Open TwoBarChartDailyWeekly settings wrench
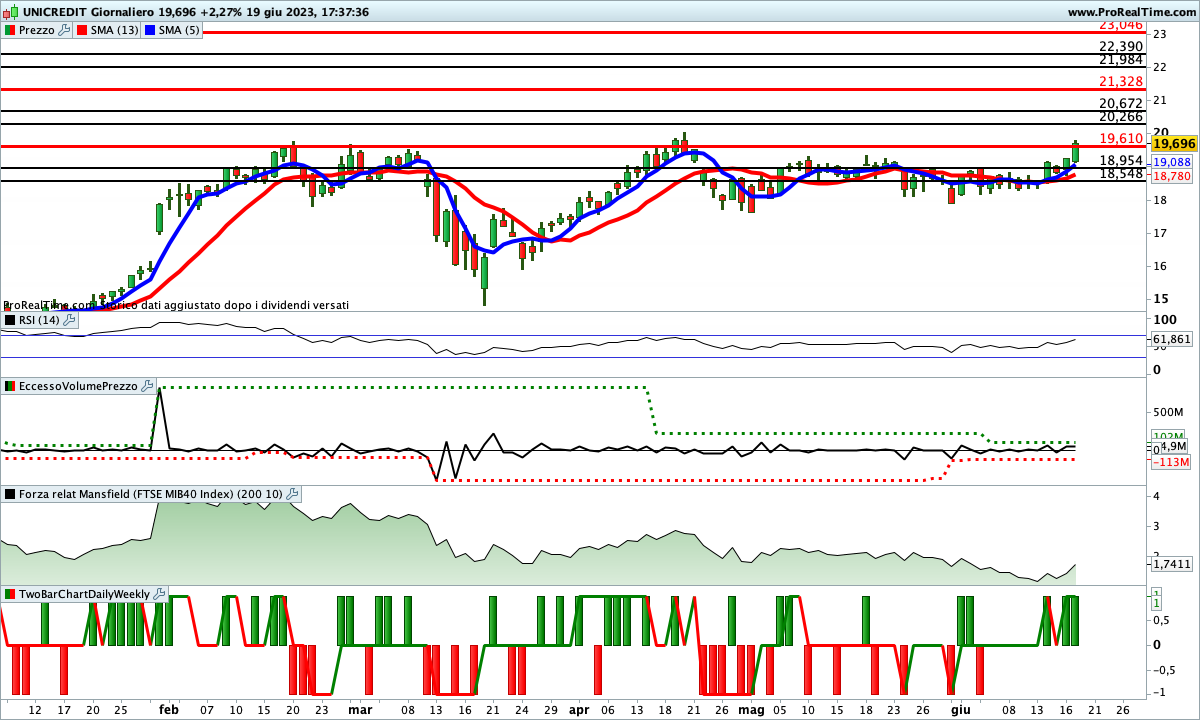The image size is (1200, 720). 161,594
